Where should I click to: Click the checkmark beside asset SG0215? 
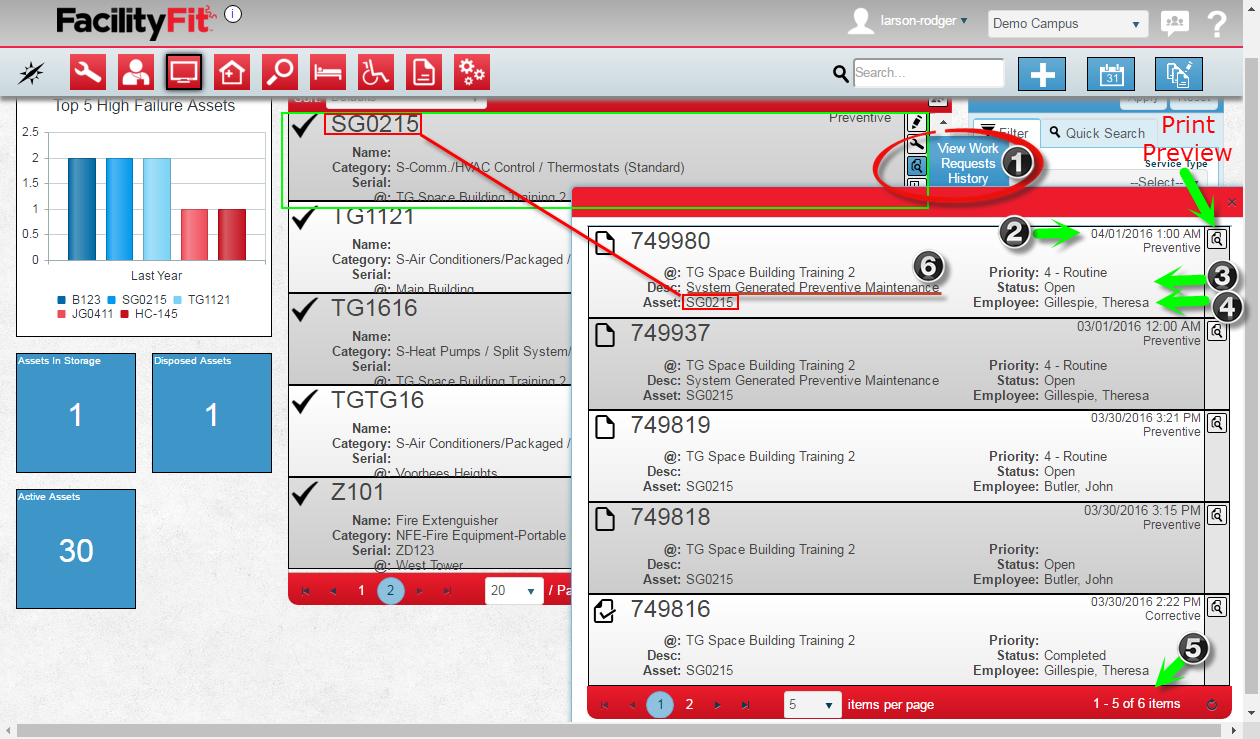[x=305, y=124]
